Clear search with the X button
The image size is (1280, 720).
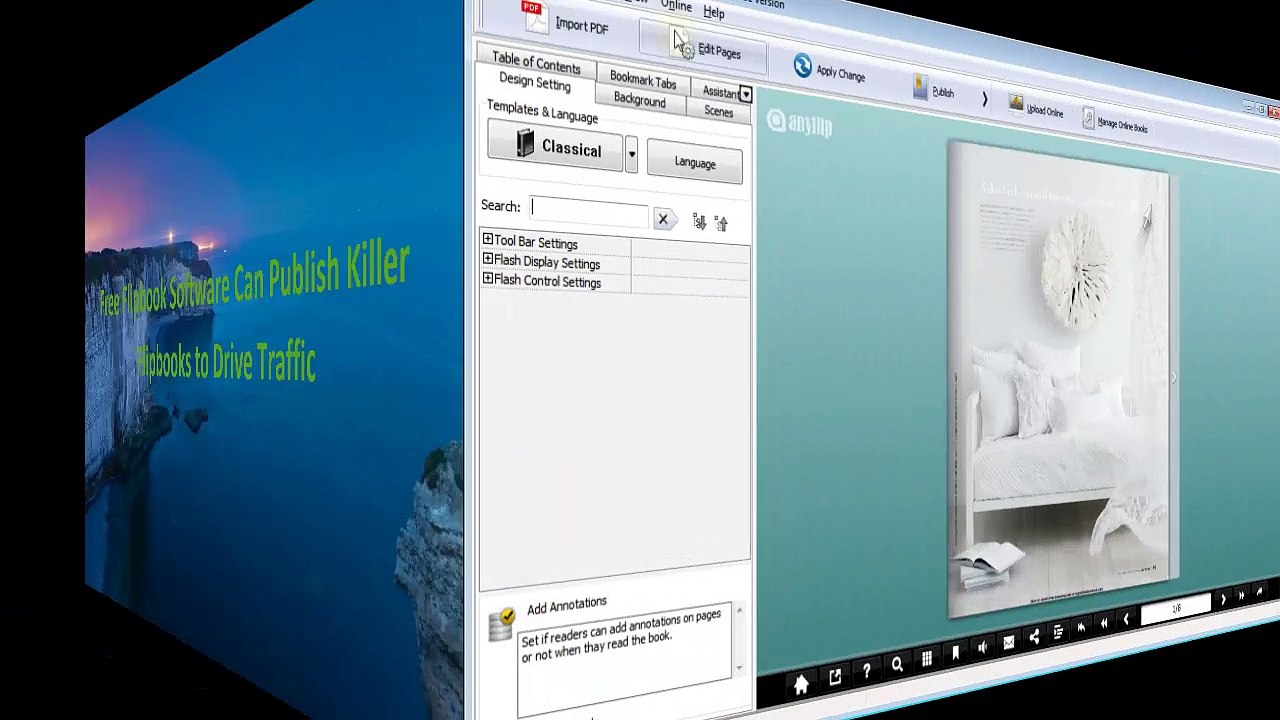tap(662, 219)
